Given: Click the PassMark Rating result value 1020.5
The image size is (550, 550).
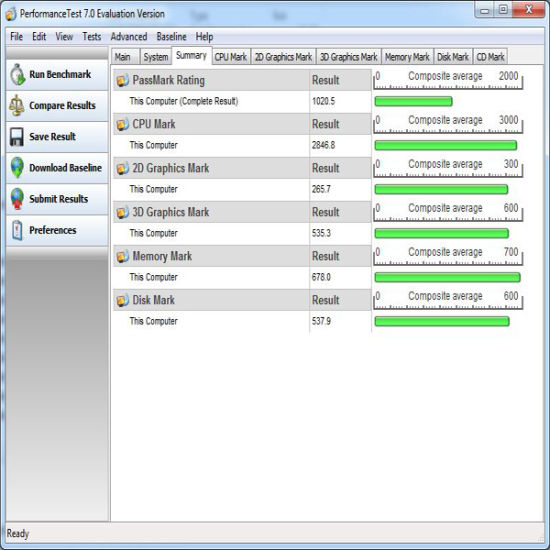Looking at the screenshot, I should [323, 101].
